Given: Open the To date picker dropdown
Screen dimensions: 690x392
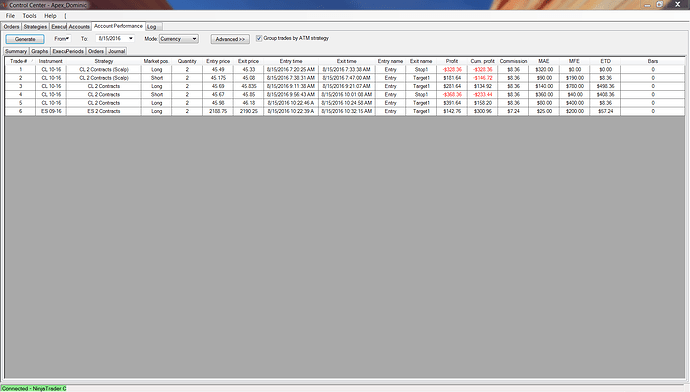Looking at the screenshot, I should 131,39.
